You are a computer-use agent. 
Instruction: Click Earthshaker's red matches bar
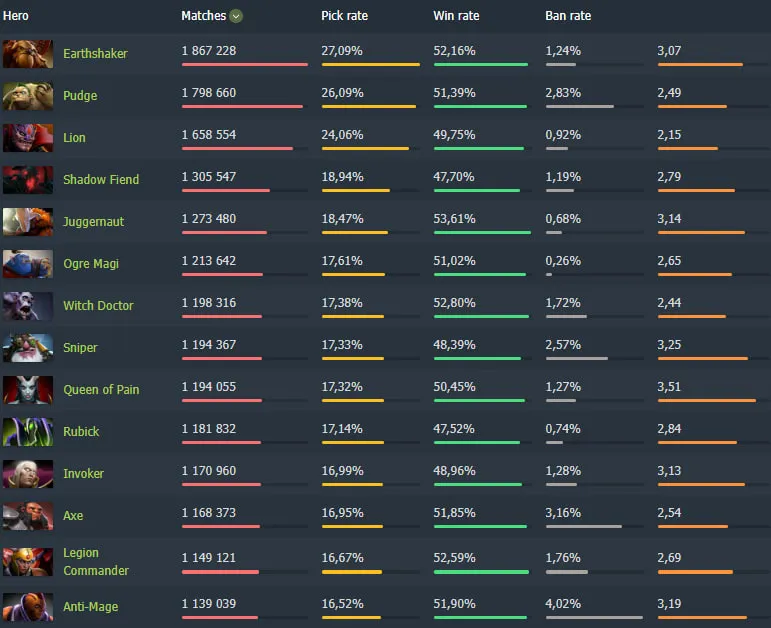click(245, 64)
